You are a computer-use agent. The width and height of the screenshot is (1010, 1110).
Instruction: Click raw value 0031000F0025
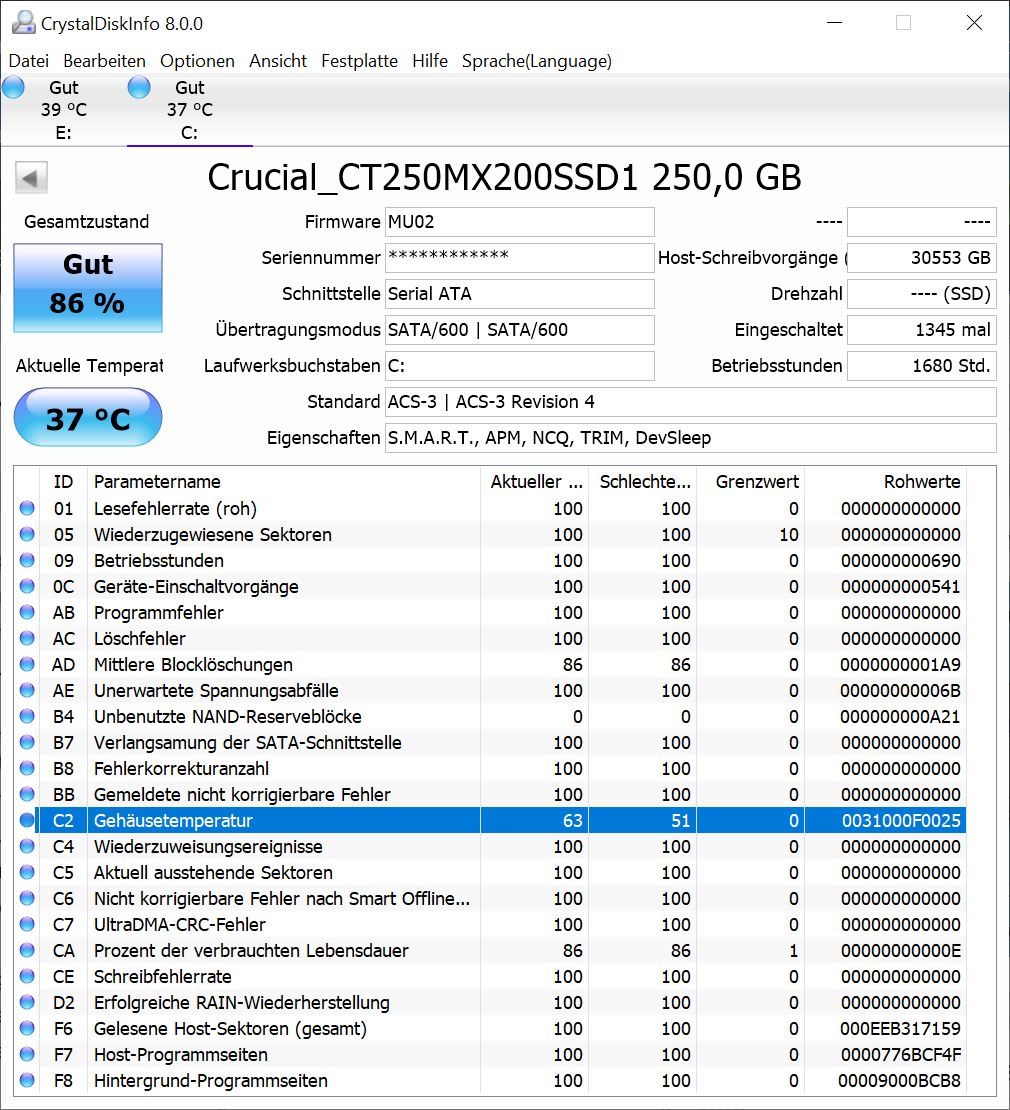900,820
